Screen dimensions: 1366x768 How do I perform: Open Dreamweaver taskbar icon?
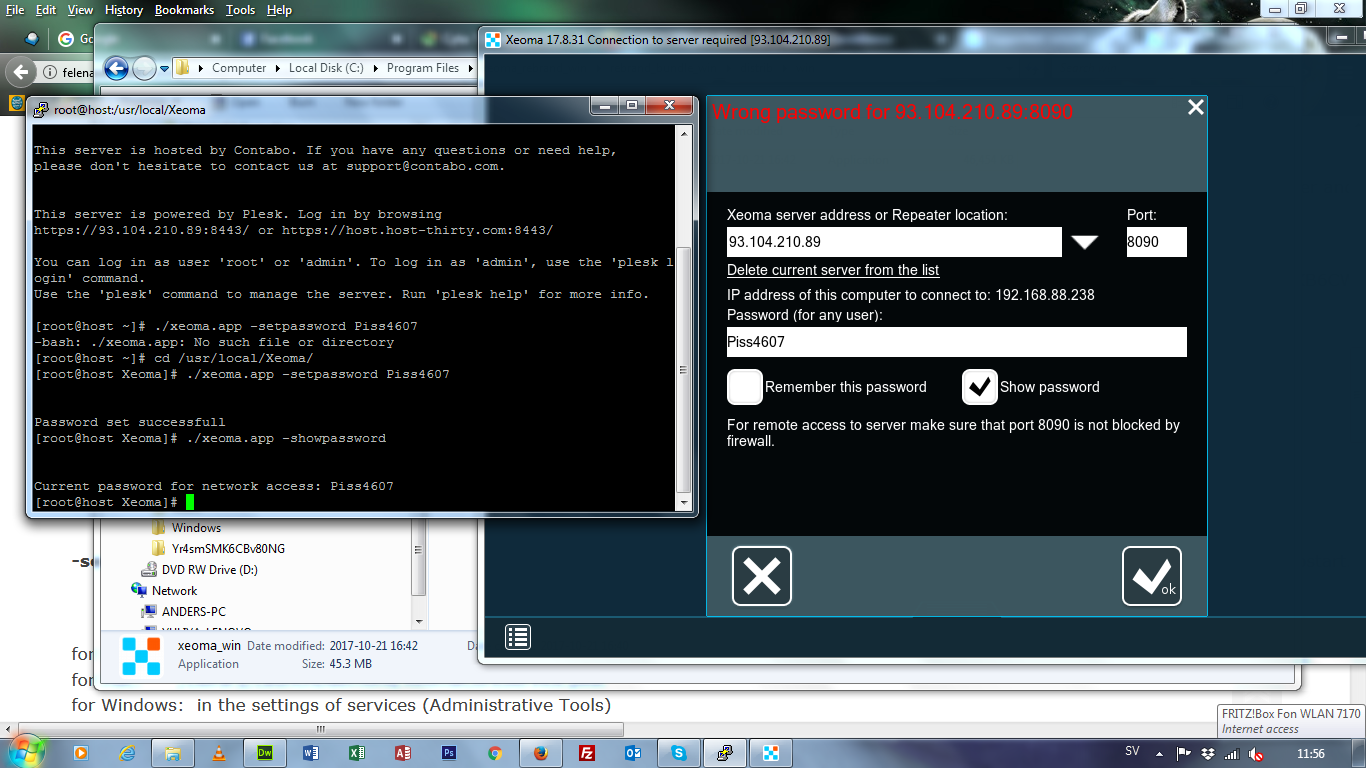[265, 753]
